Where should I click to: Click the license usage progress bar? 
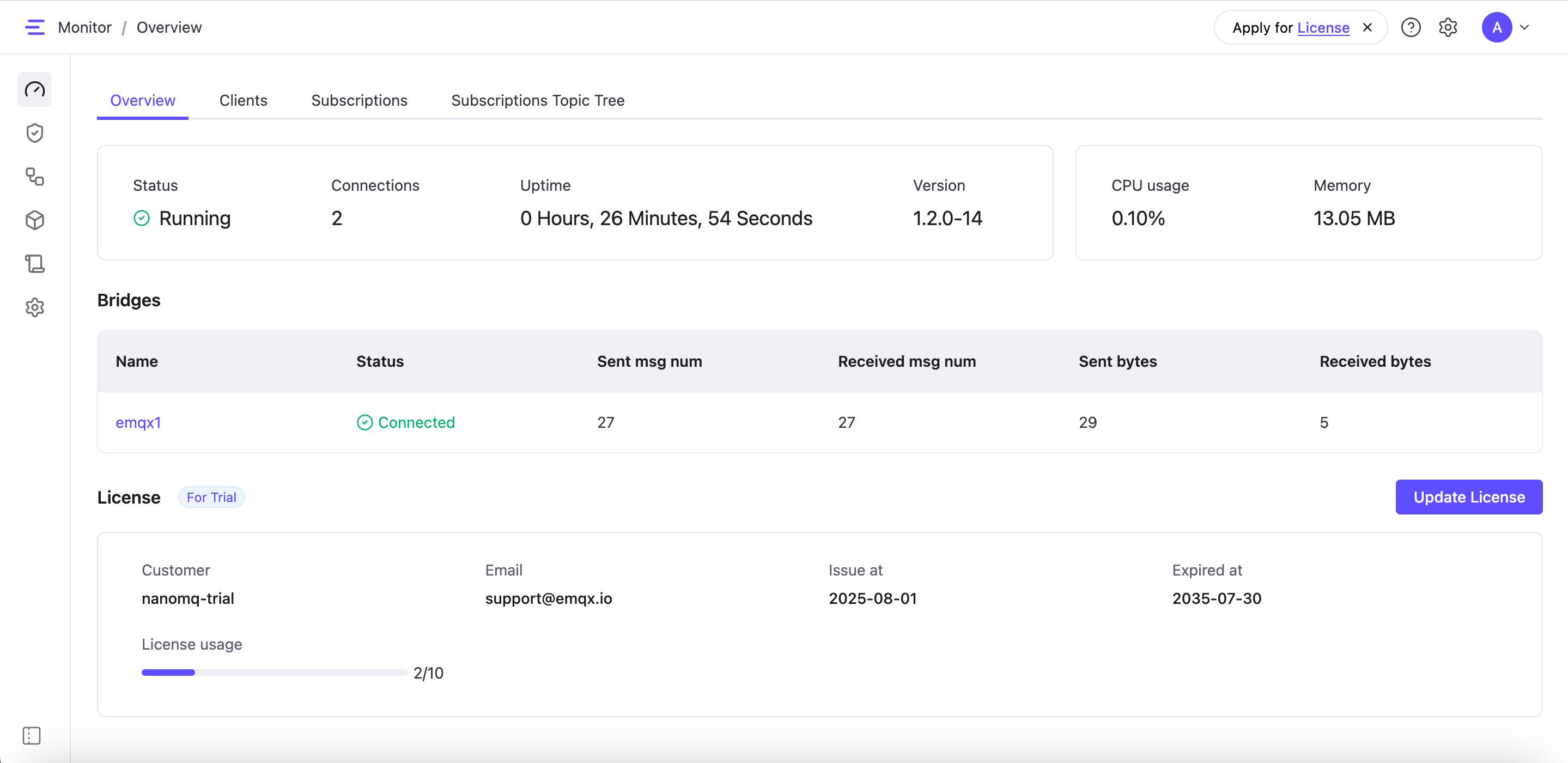pos(274,673)
